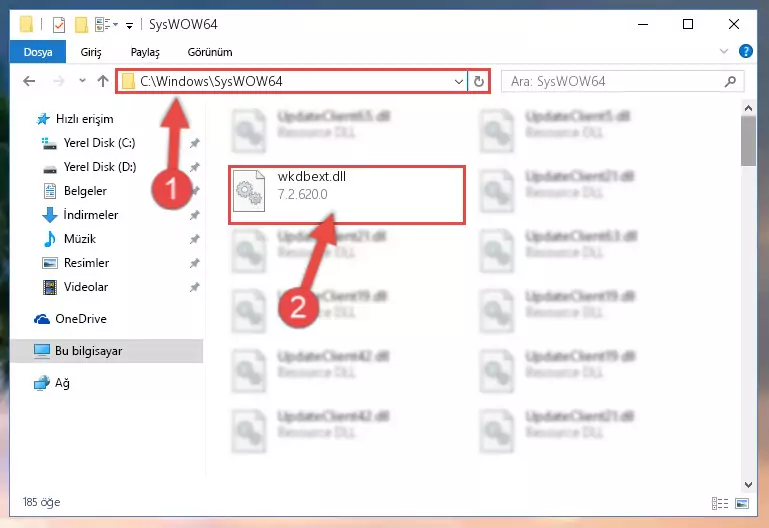The image size is (769, 528).
Task: Switch to the Görünüm ribbon tab
Action: tap(210, 52)
